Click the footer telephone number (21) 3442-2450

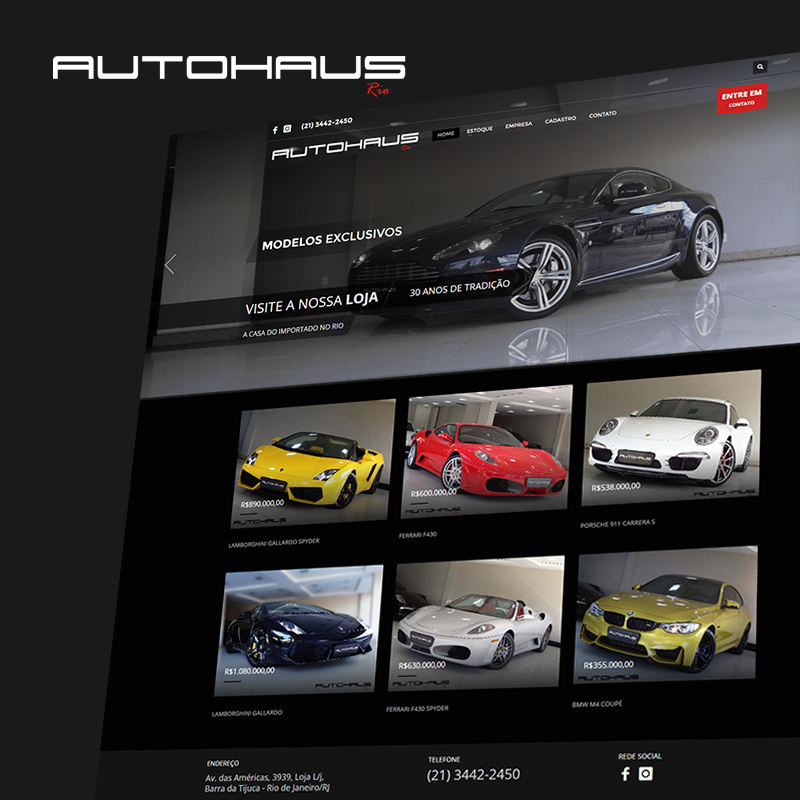pyautogui.click(x=473, y=774)
